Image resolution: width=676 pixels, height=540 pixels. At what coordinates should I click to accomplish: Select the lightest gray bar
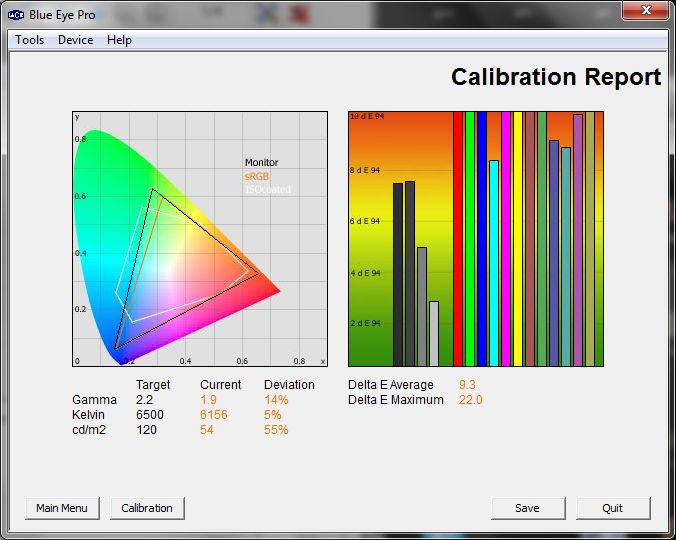click(434, 333)
